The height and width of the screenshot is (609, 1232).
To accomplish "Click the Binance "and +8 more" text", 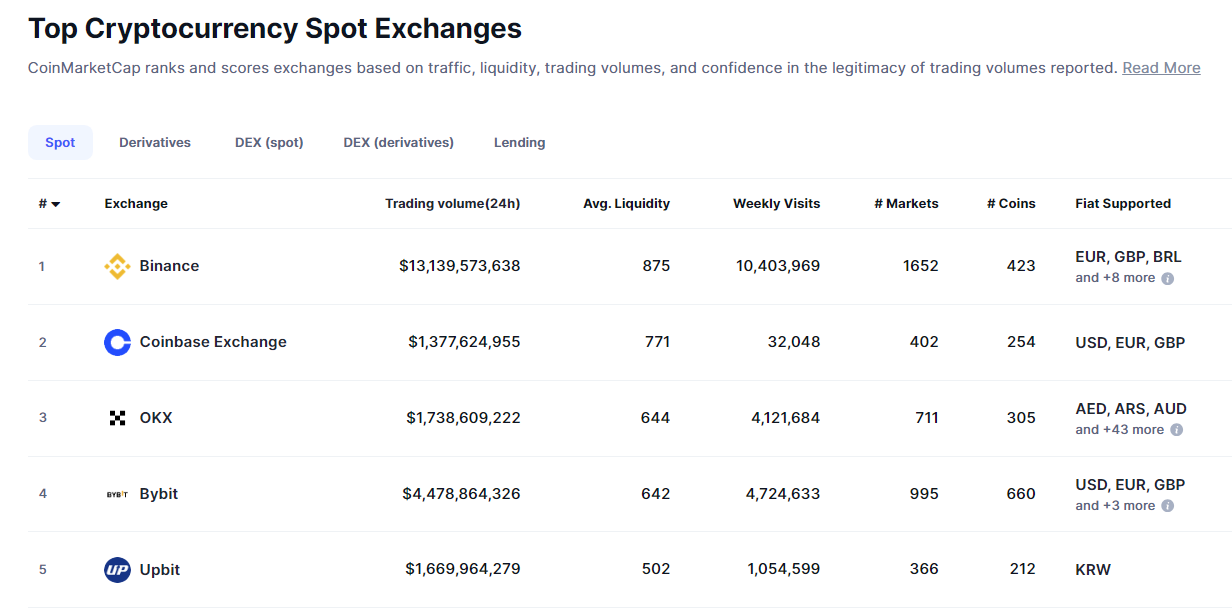I will tap(1115, 278).
